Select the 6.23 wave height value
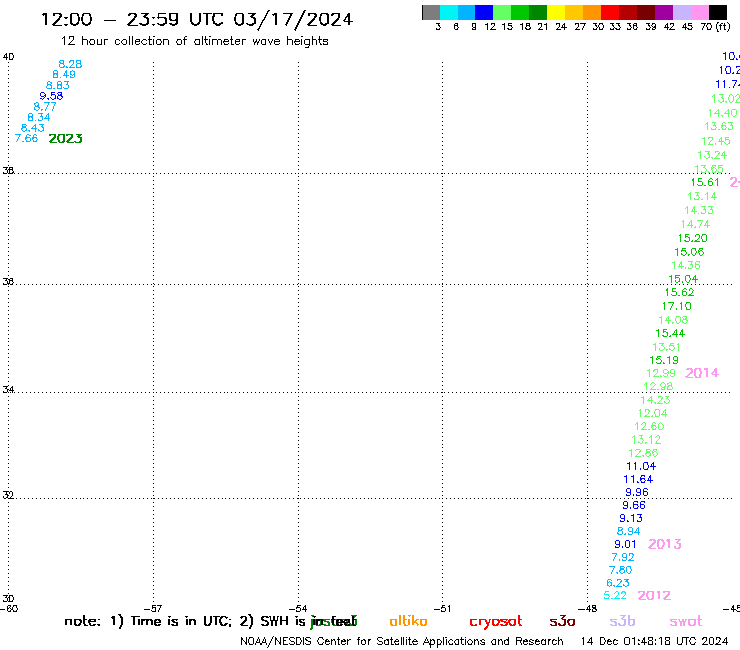This screenshot has width=740, height=650. (x=618, y=582)
